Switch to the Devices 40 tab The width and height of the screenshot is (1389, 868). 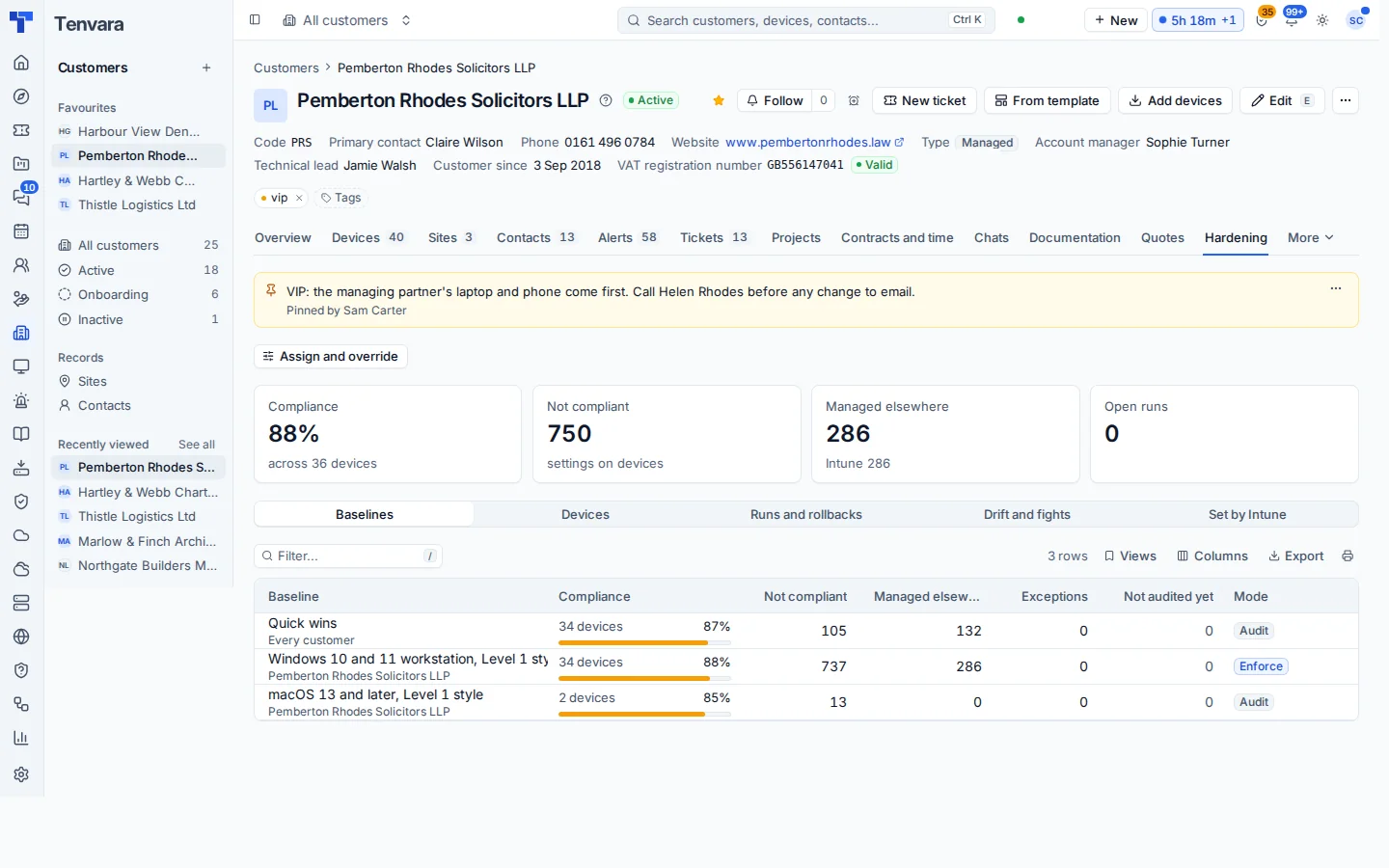coord(368,238)
